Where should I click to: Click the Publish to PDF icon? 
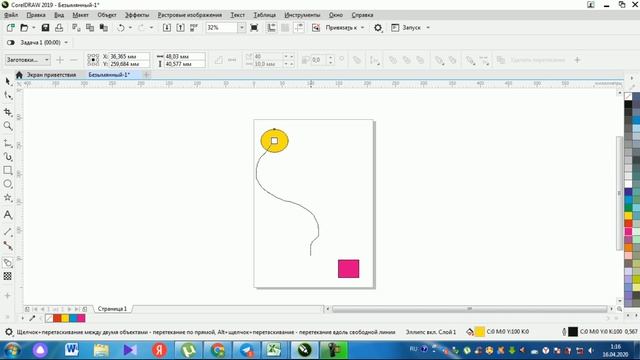pos(194,27)
